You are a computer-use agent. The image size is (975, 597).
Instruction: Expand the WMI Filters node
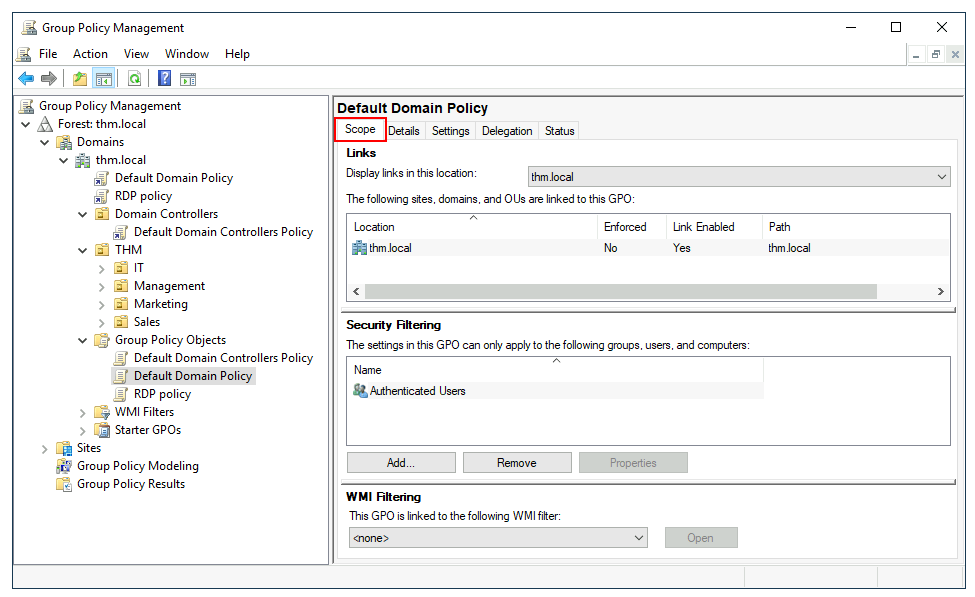tap(83, 412)
